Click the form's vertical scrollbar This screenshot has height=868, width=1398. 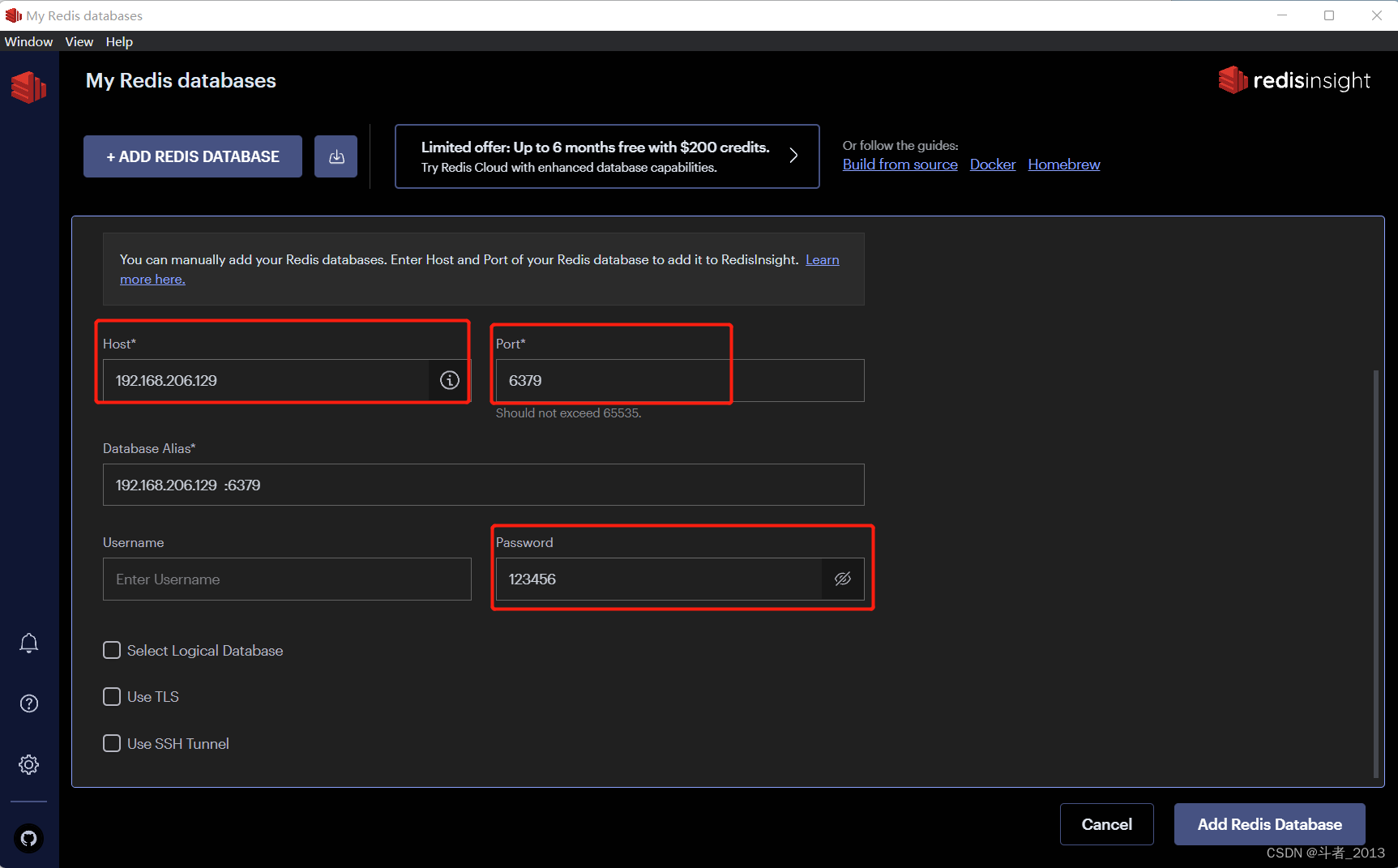point(1376,573)
